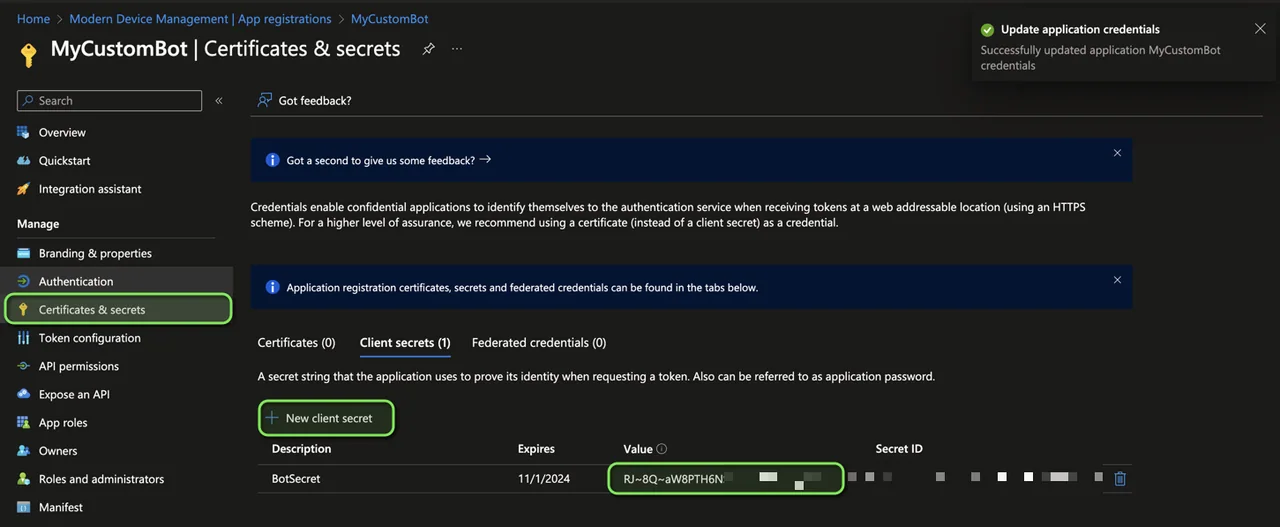Click the notification message about MyCustomBot credentials
This screenshot has height=527, width=1280.
click(x=1100, y=58)
